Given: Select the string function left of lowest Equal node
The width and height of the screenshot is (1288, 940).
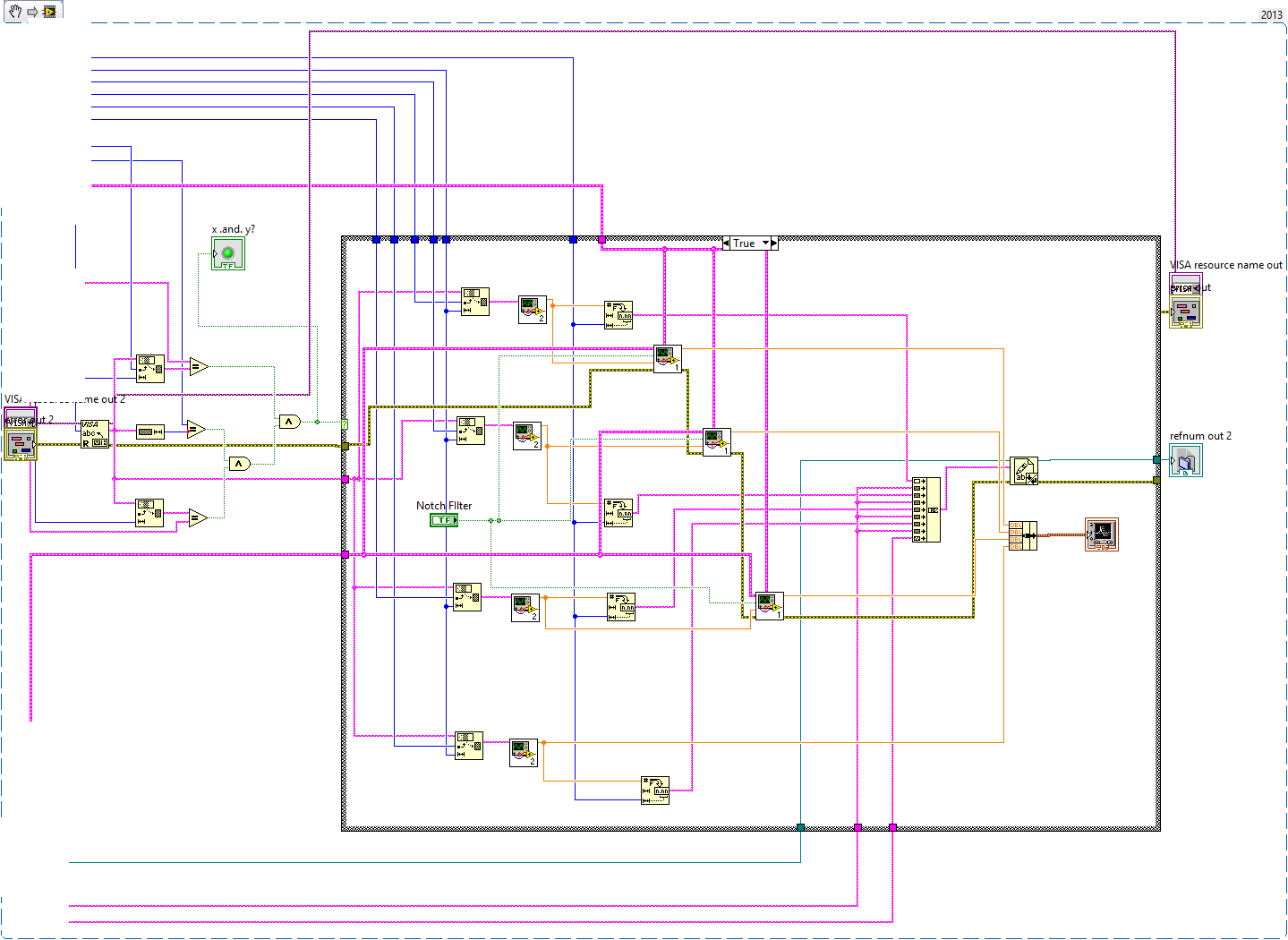Looking at the screenshot, I should coord(150,513).
